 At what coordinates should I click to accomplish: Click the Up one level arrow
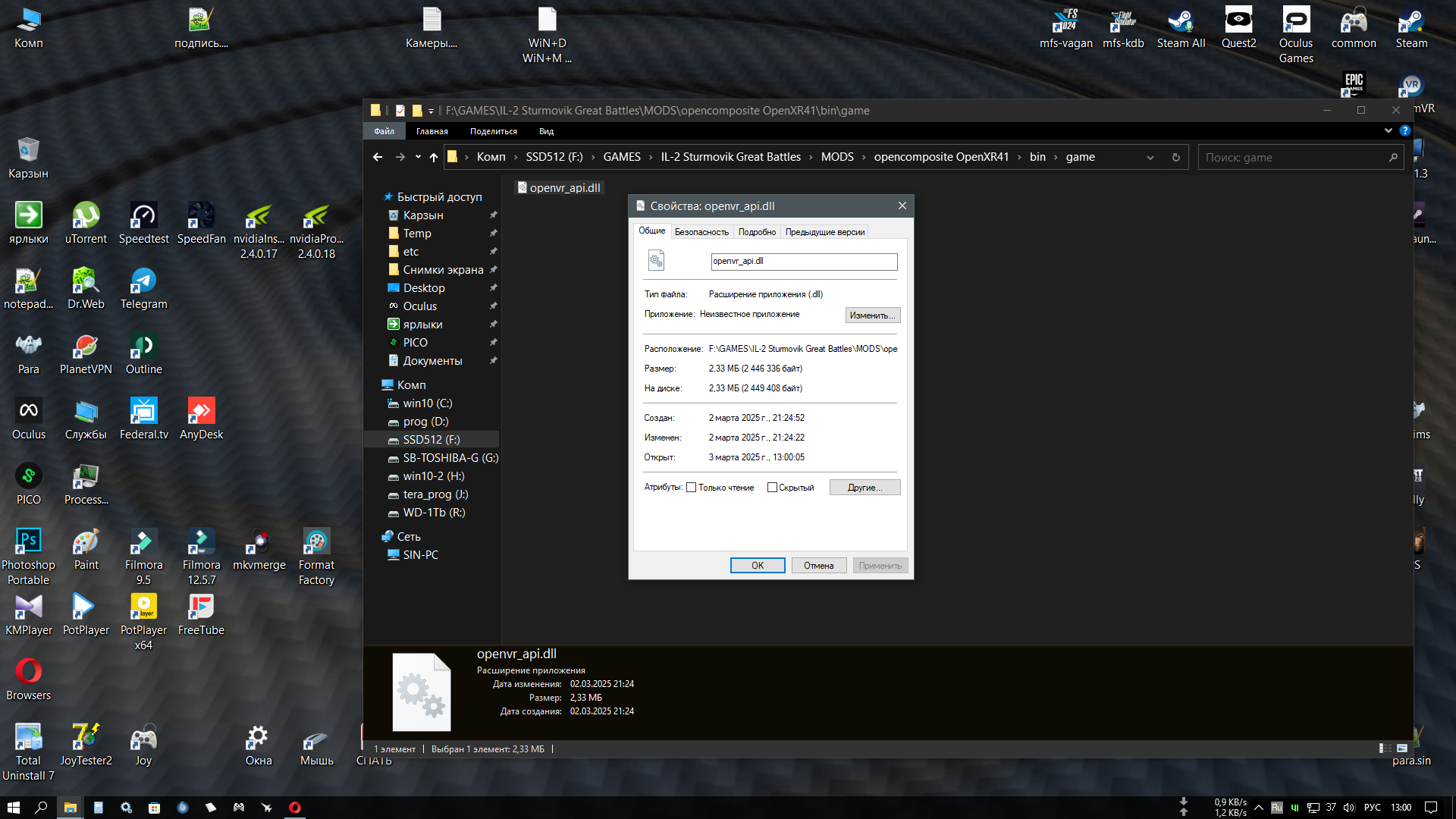click(434, 157)
